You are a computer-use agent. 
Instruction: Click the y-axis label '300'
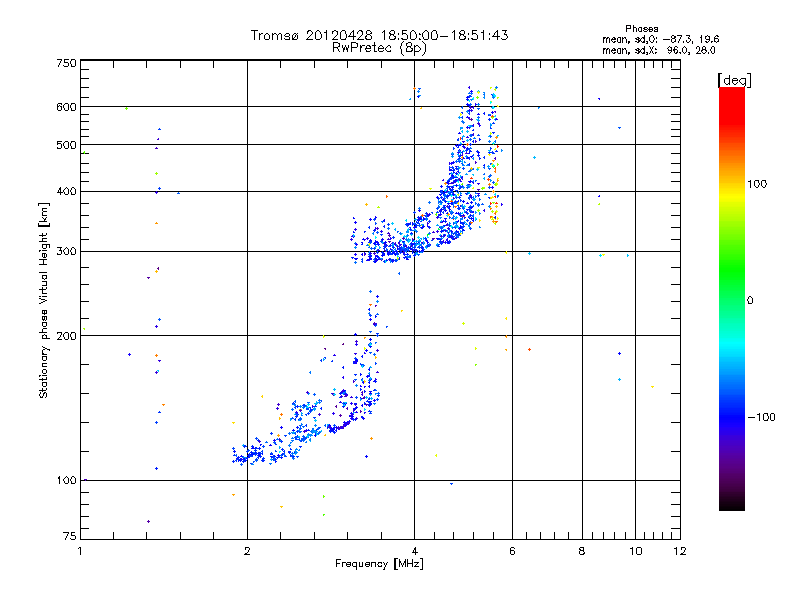click(x=66, y=251)
